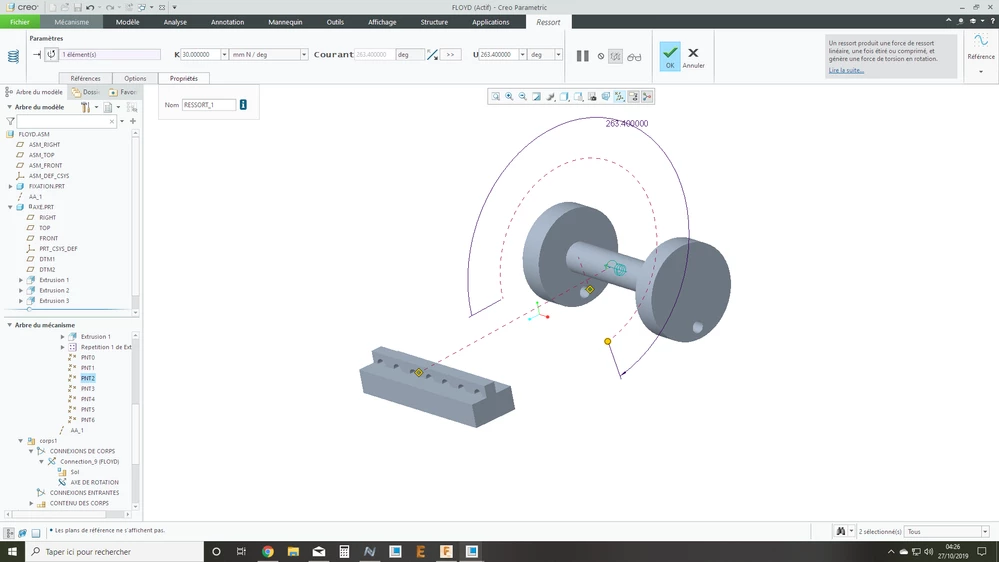
Task: Click the refit view icon in graphics toolbar
Action: coord(496,97)
